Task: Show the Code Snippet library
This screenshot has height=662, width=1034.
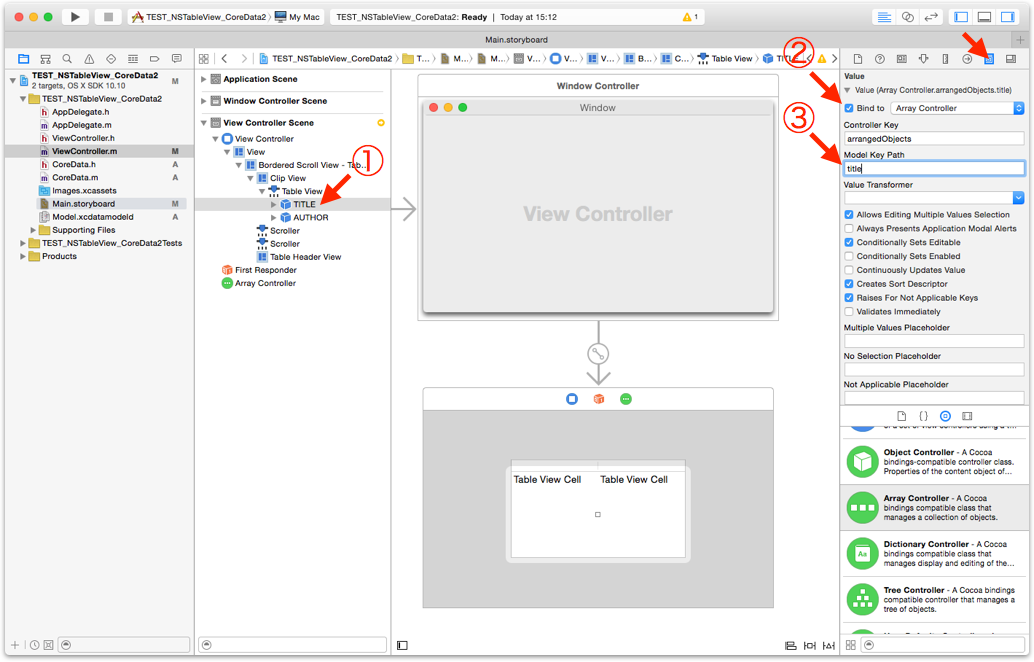Action: [923, 416]
